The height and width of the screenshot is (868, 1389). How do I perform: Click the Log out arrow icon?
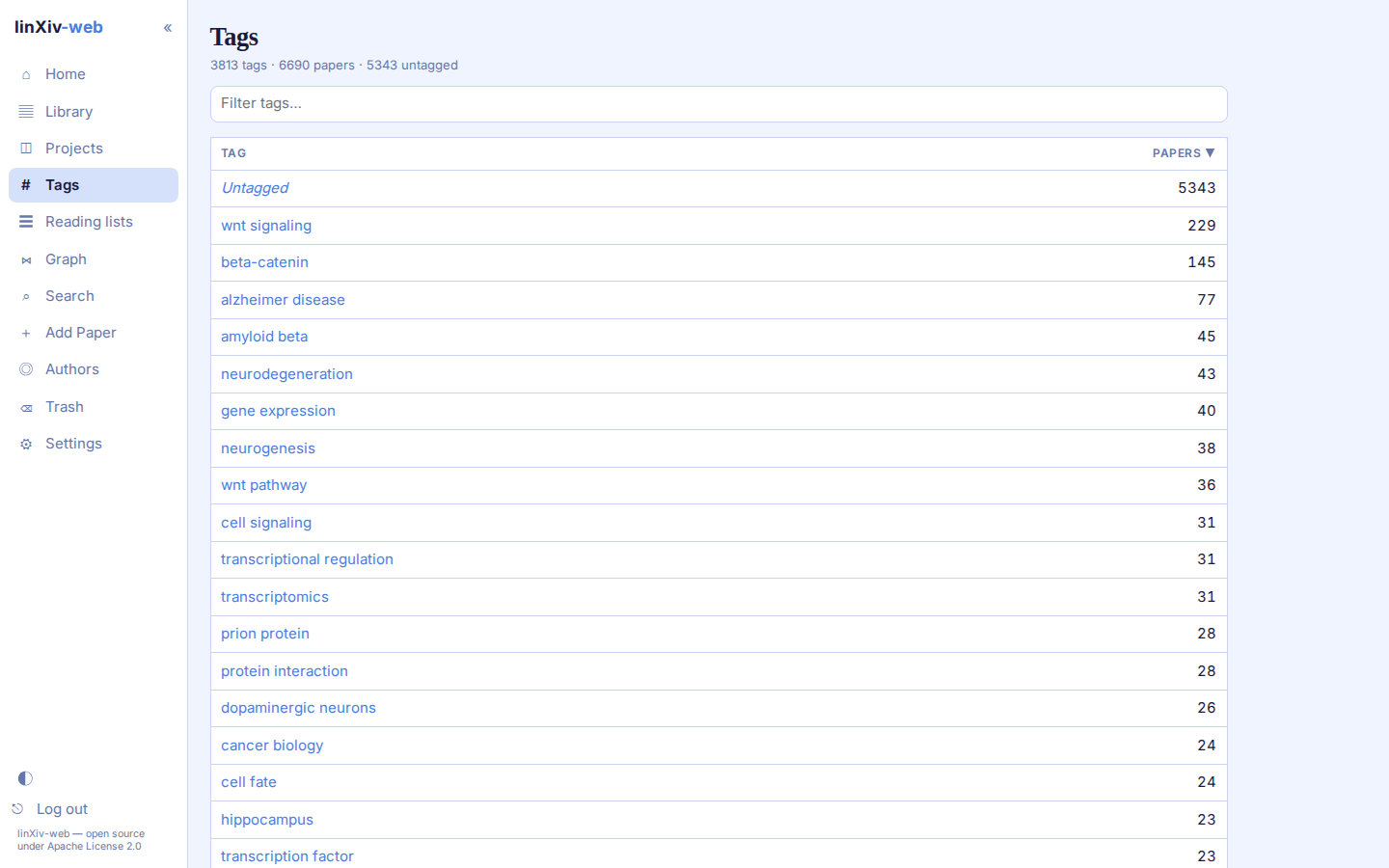(x=17, y=809)
